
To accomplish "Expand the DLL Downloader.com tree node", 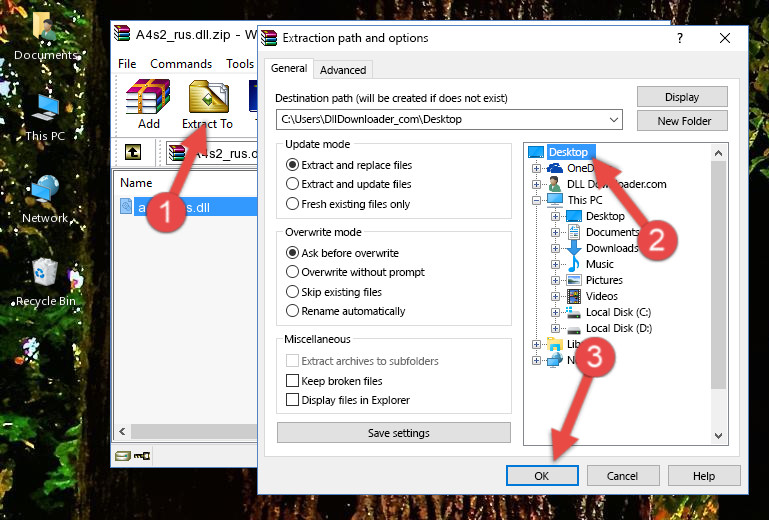I will coord(536,184).
